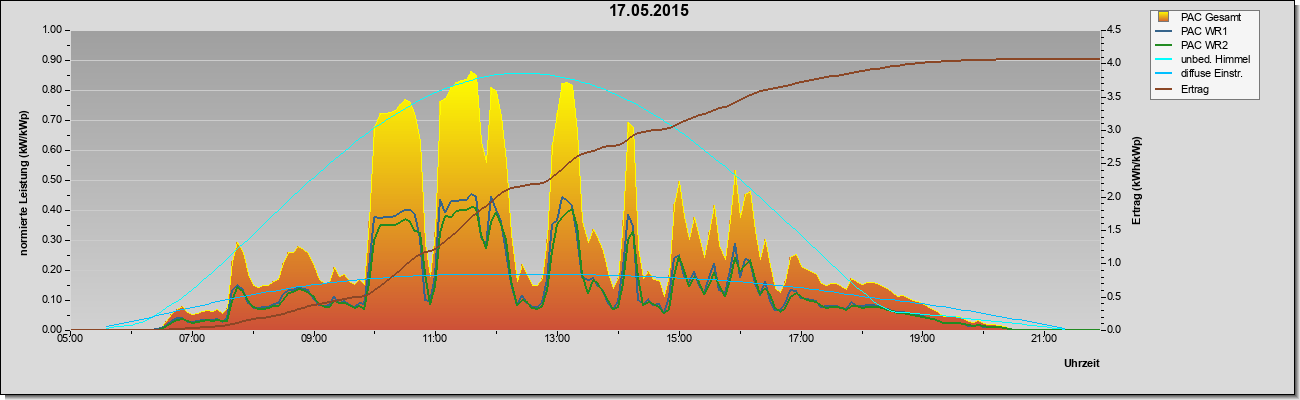
Task: Click the PAC WR1 legend line marker
Action: [1164, 31]
